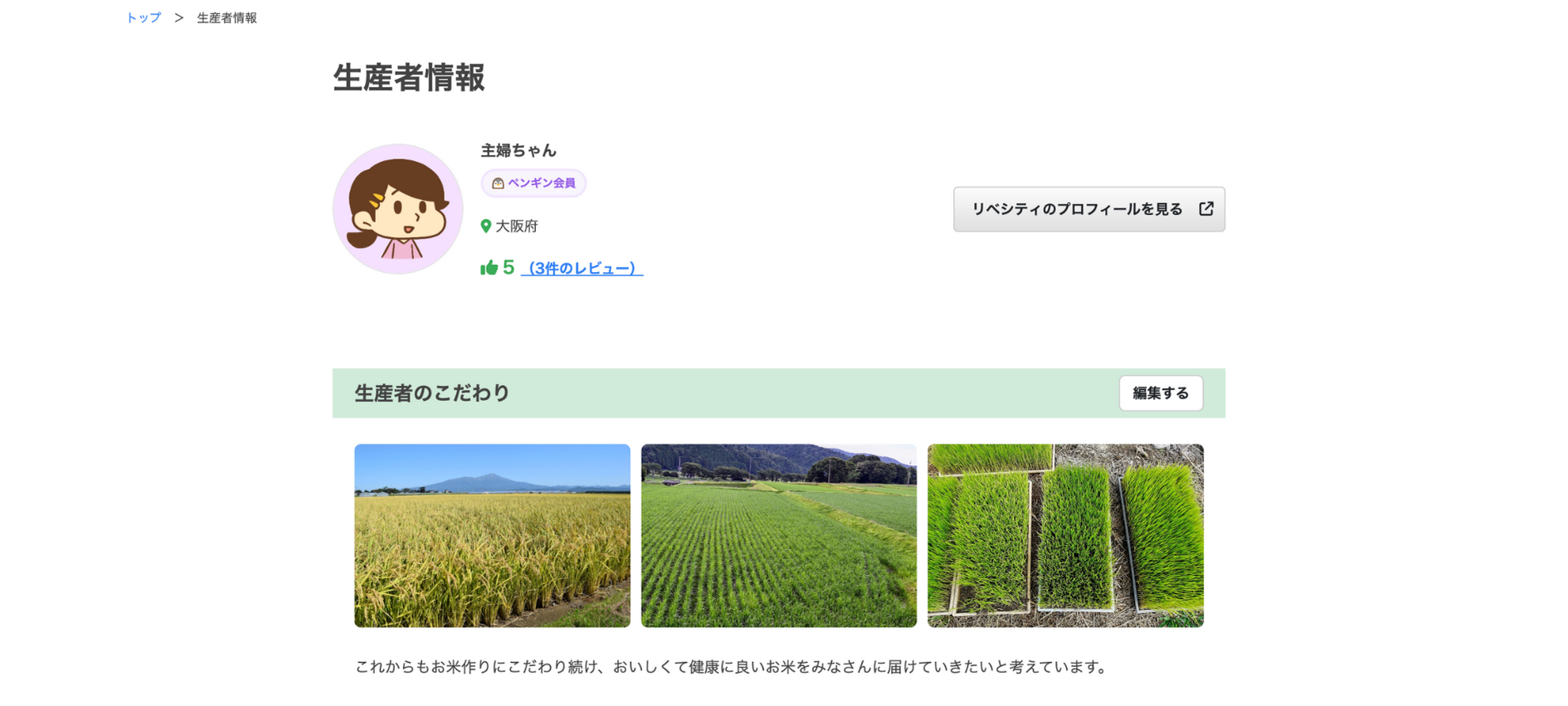This screenshot has height=706, width=1568.
Task: Click the external link icon
Action: tap(1206, 209)
